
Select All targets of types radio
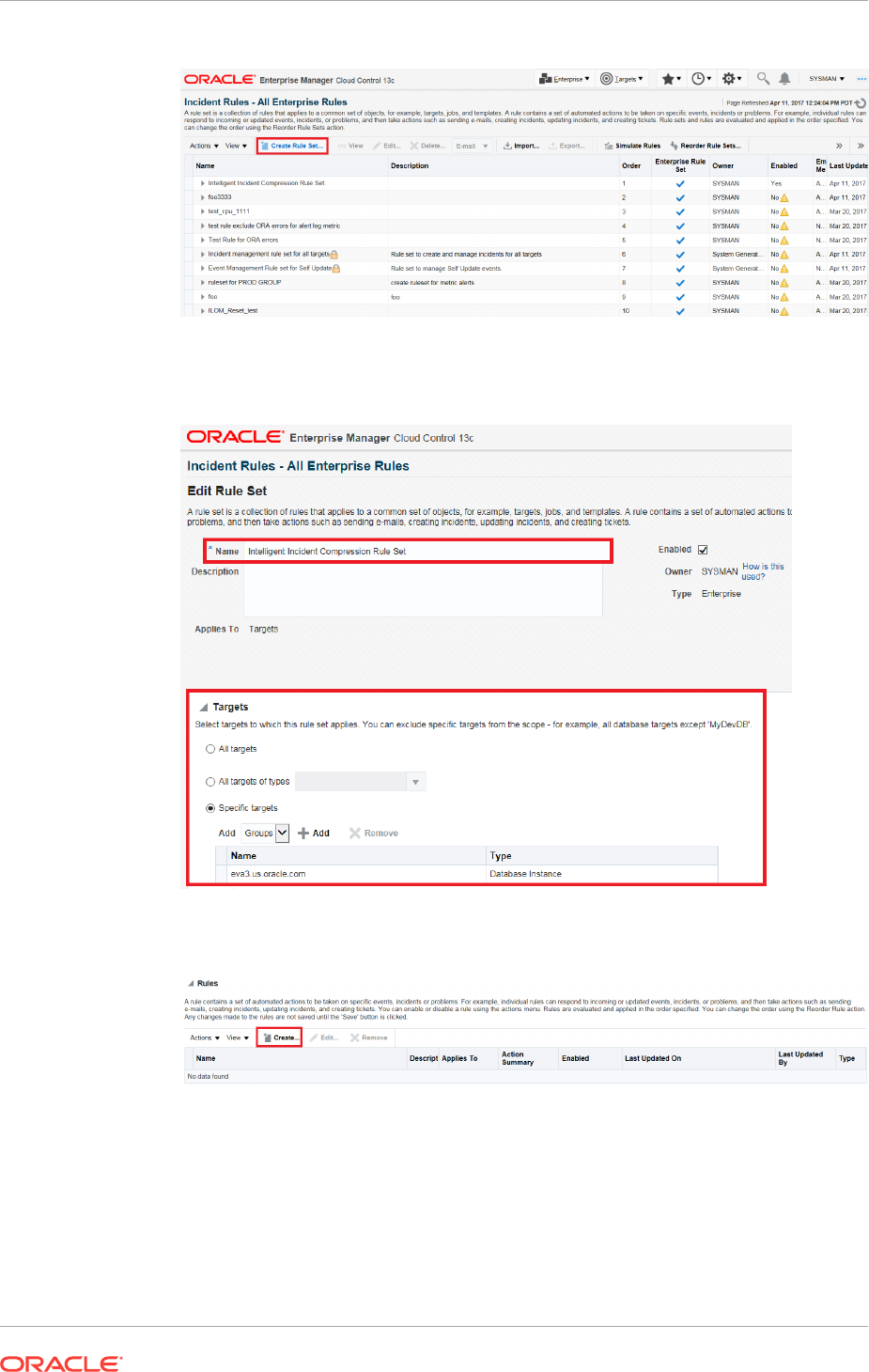coord(210,782)
